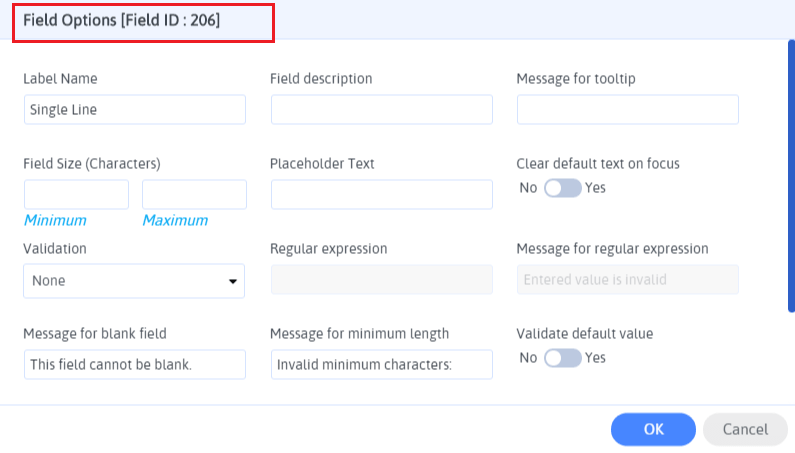This screenshot has width=795, height=453.
Task: Edit Message for minimum length field
Action: point(381,365)
